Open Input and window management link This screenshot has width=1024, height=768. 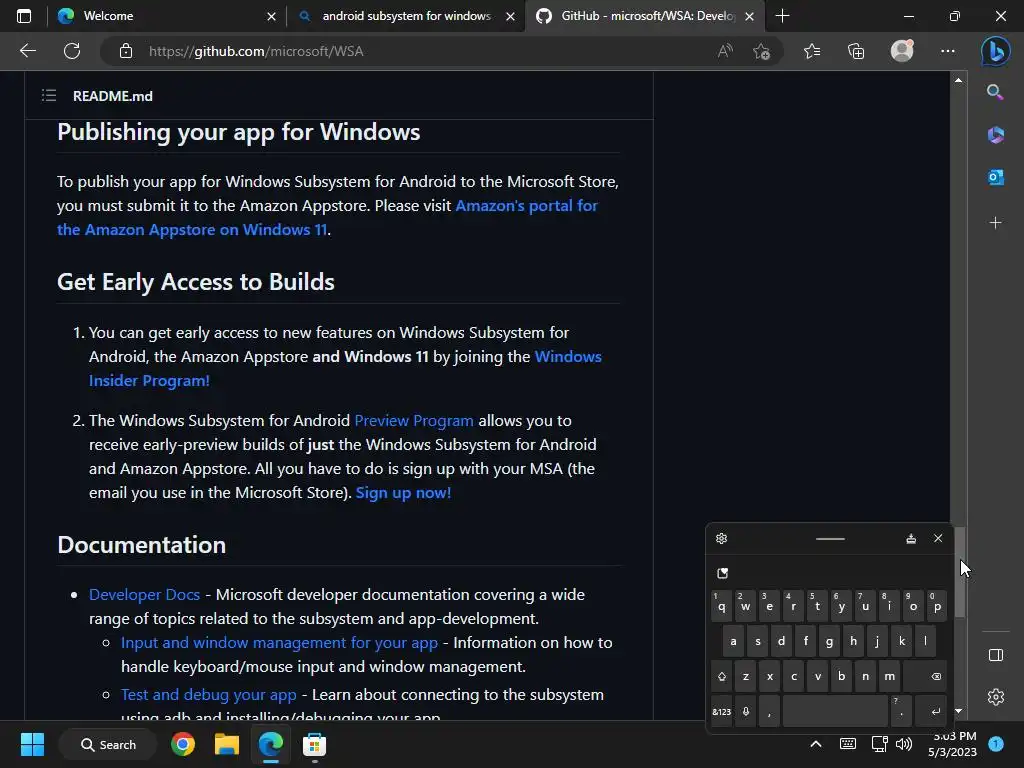tap(279, 643)
